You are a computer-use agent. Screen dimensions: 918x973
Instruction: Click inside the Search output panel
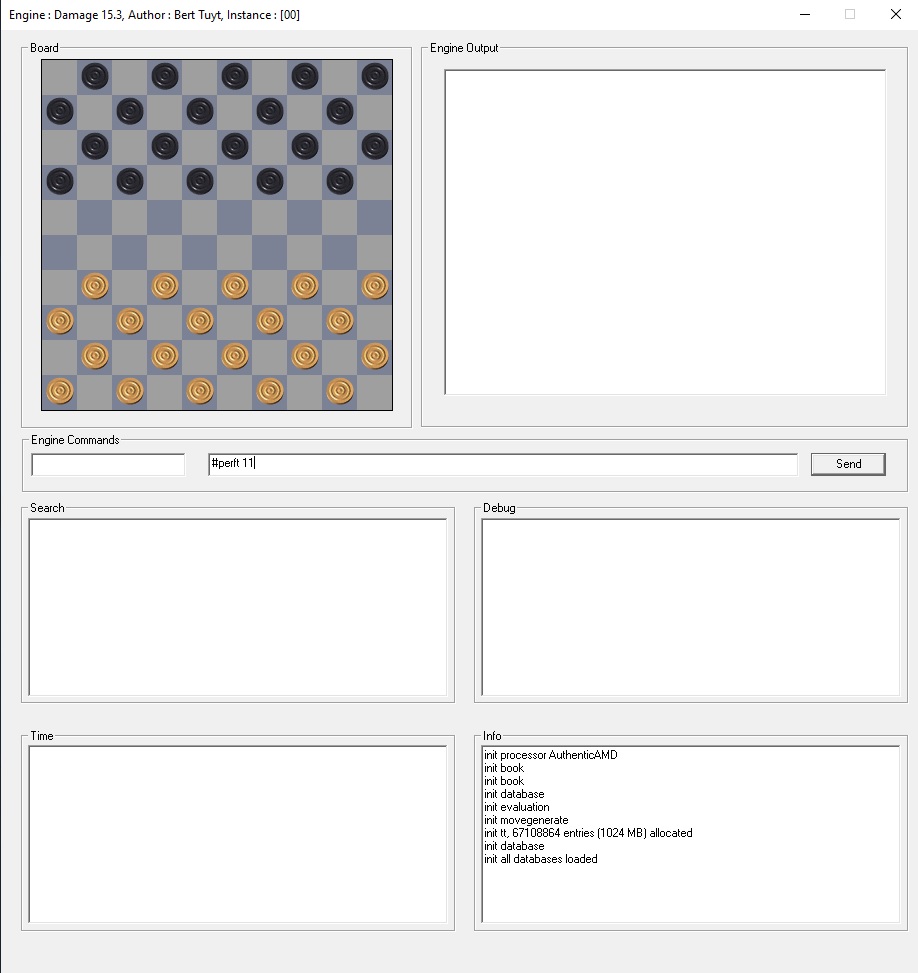[237, 606]
